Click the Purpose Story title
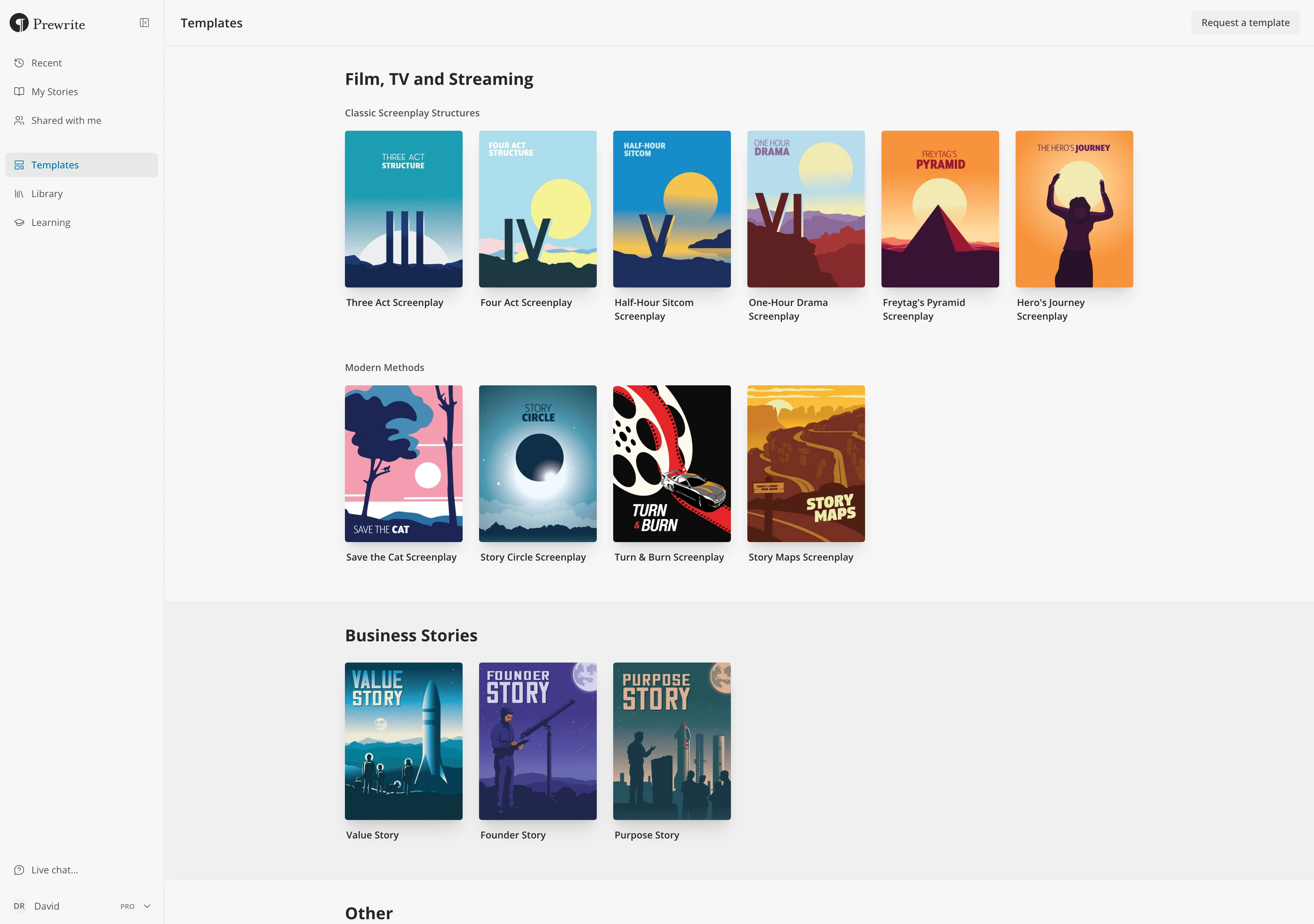This screenshot has width=1314, height=924. click(x=647, y=835)
